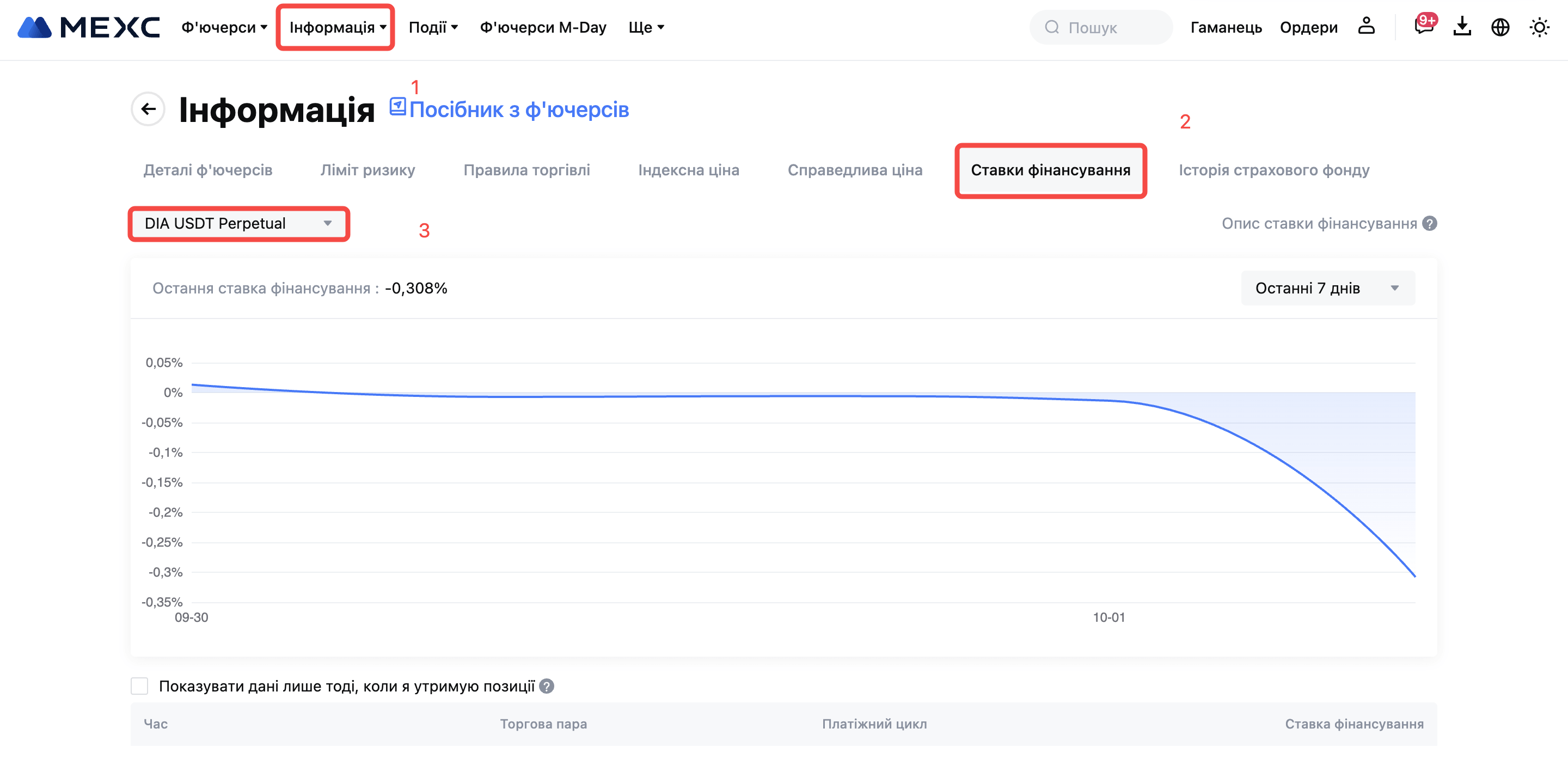This screenshot has width=1568, height=759.
Task: Open the Ф'ючерси menu
Action: pos(224,27)
